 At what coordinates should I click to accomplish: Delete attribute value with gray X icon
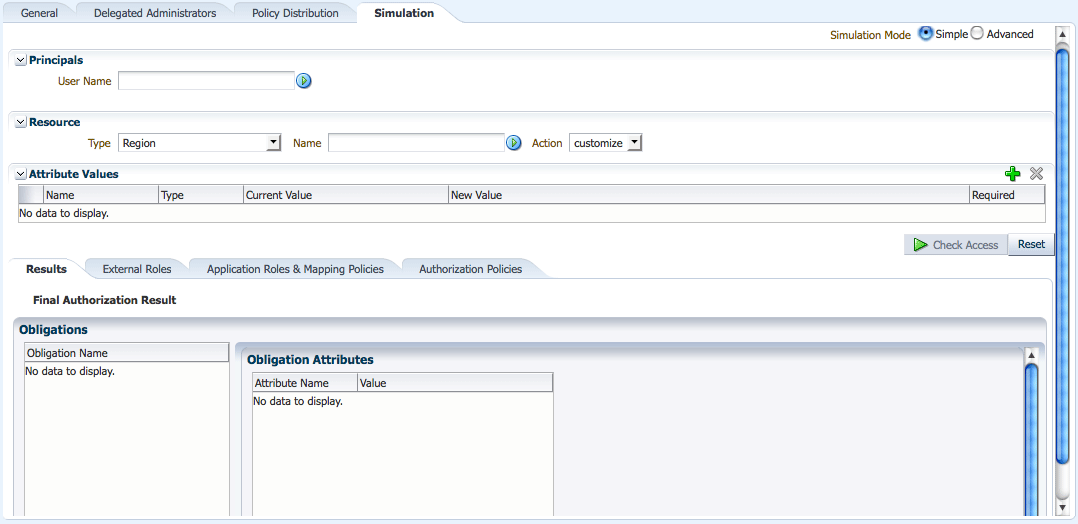click(1036, 174)
